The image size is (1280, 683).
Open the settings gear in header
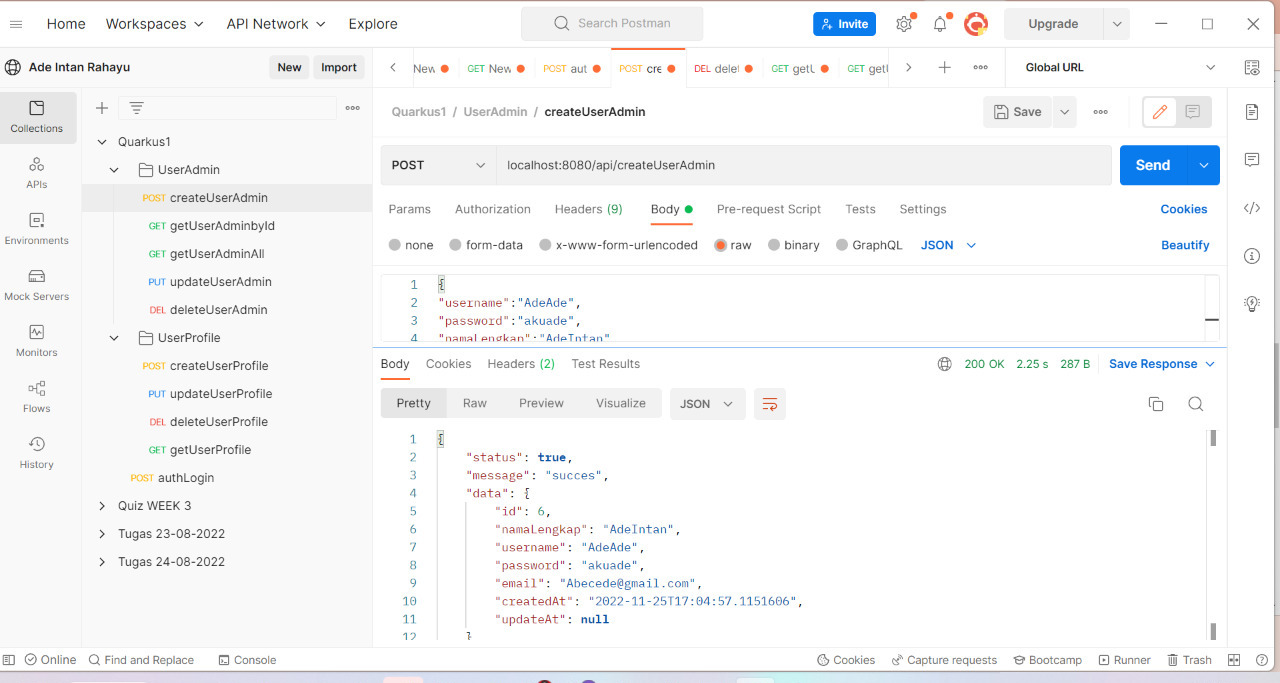click(904, 24)
